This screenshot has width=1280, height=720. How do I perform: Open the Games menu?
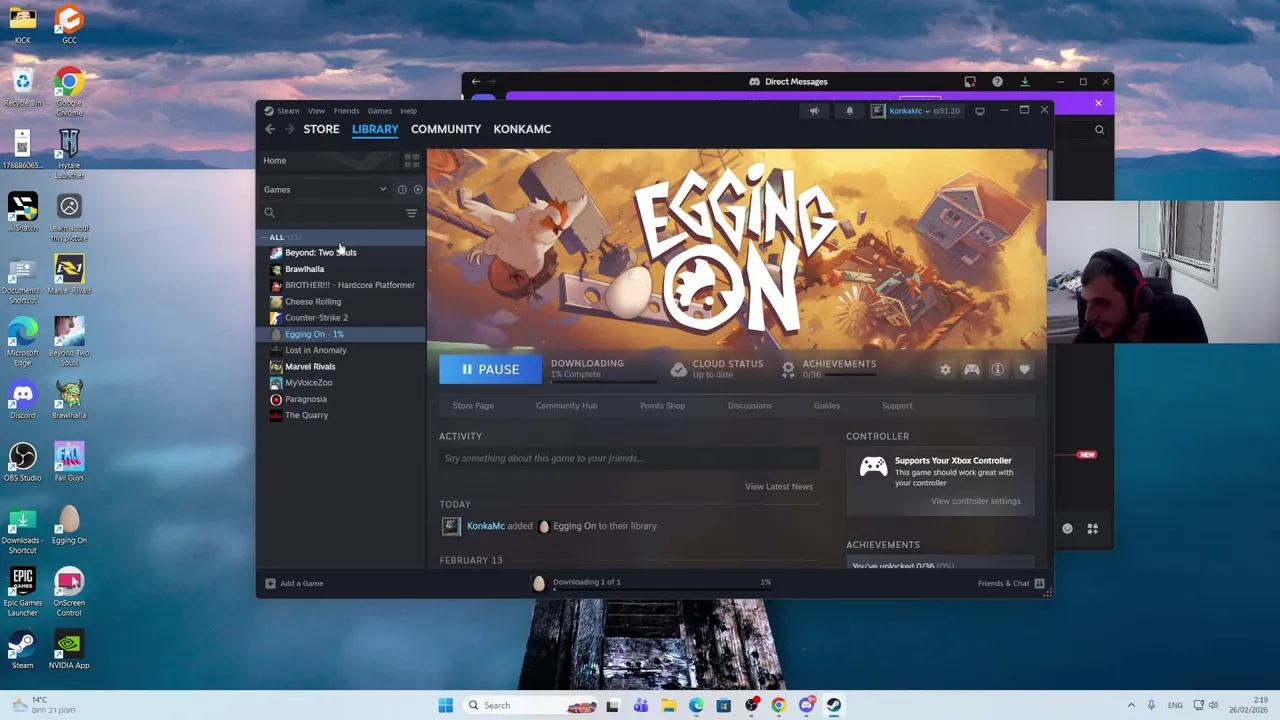379,111
